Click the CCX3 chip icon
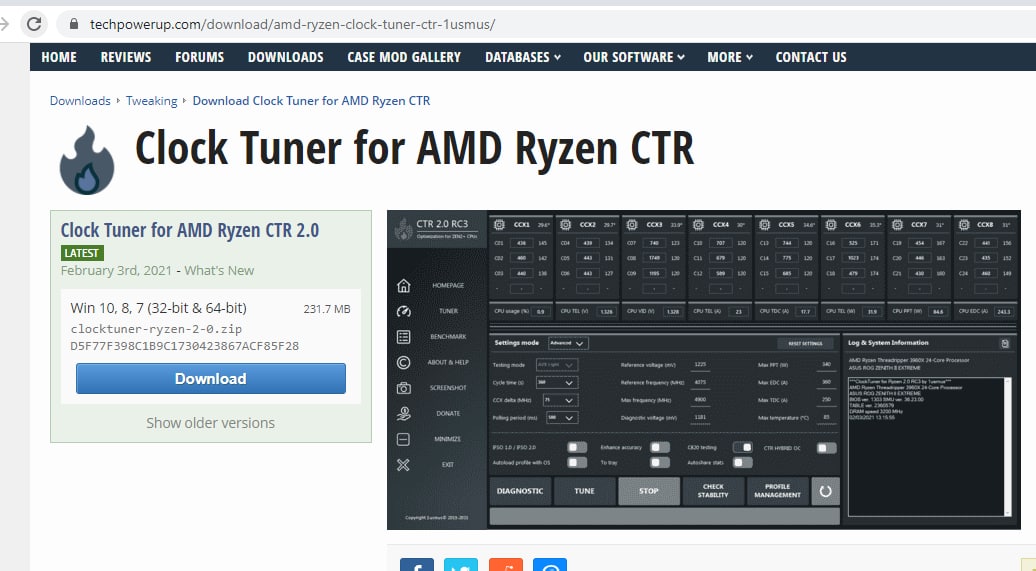This screenshot has width=1036, height=571. coord(632,225)
